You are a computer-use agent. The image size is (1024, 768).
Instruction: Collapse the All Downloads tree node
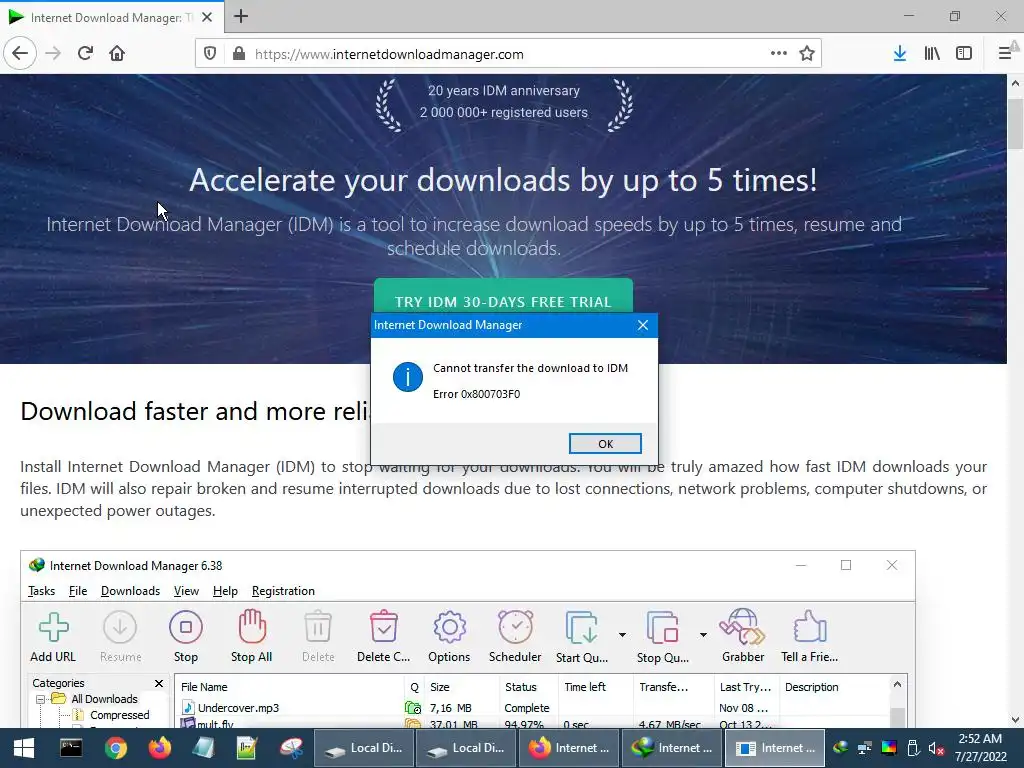40,699
